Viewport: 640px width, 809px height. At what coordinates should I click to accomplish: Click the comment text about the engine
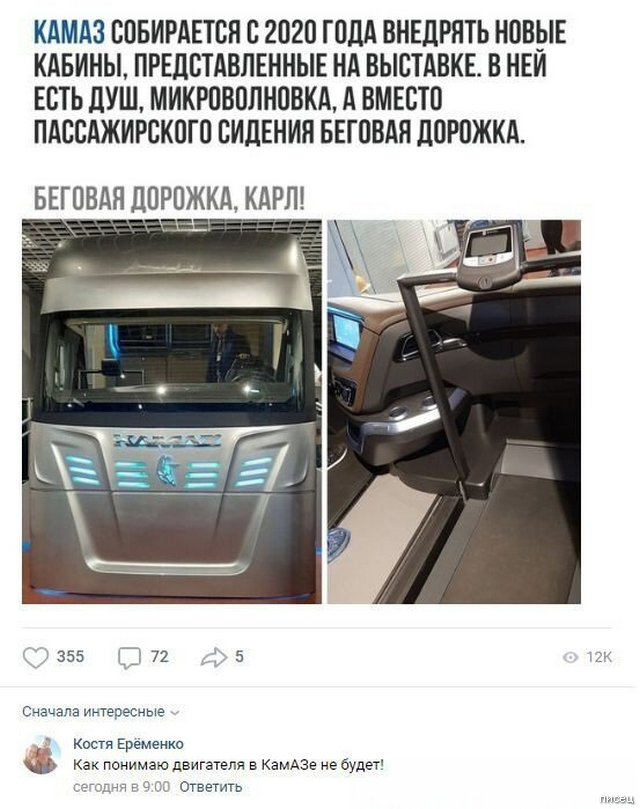click(228, 765)
